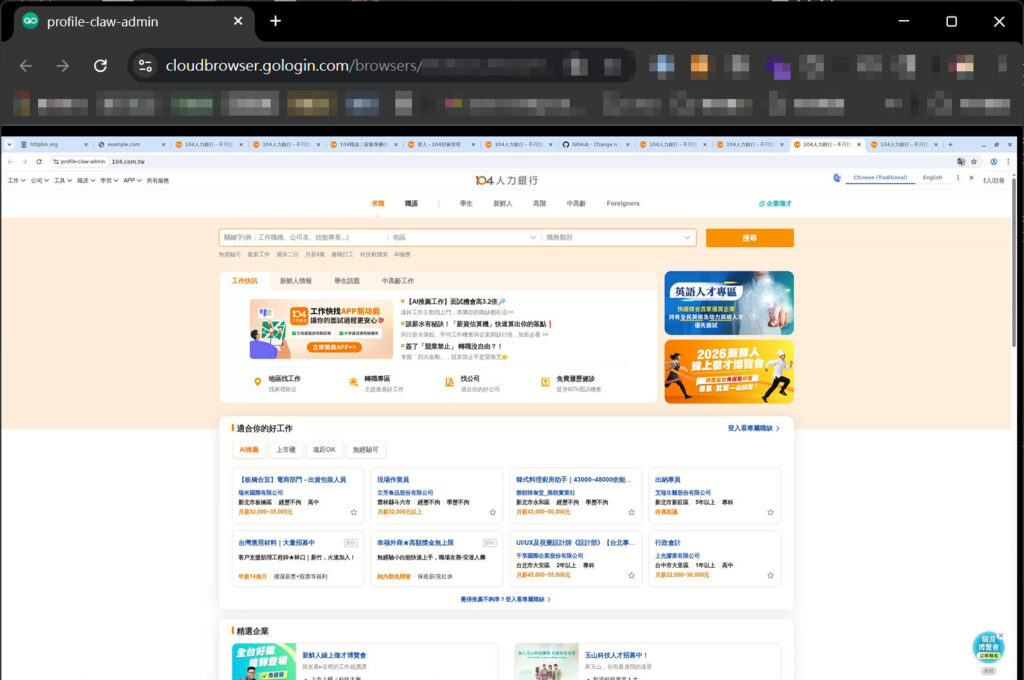This screenshot has height=680, width=1024.
Task: Open the inner browser profile icon
Action: (993, 161)
